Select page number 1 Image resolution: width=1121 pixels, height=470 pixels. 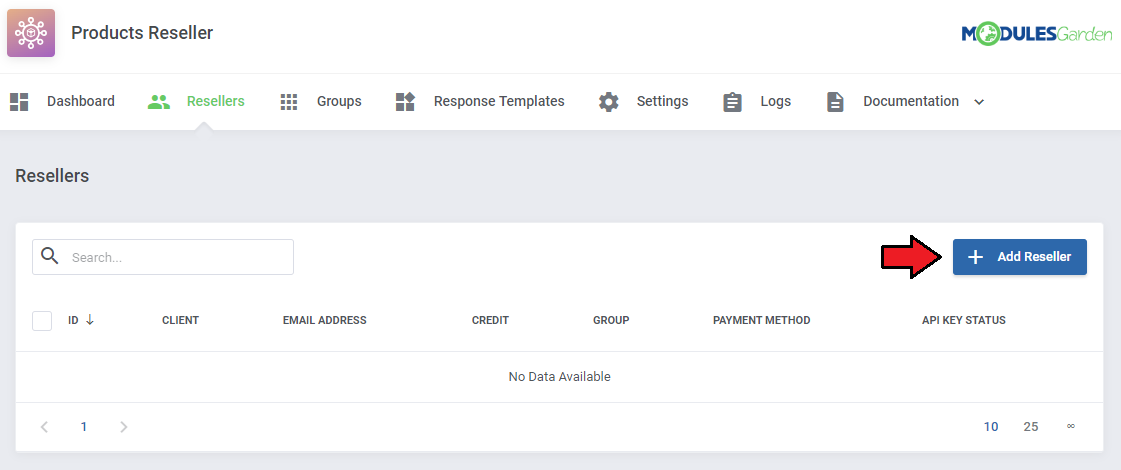tap(84, 427)
